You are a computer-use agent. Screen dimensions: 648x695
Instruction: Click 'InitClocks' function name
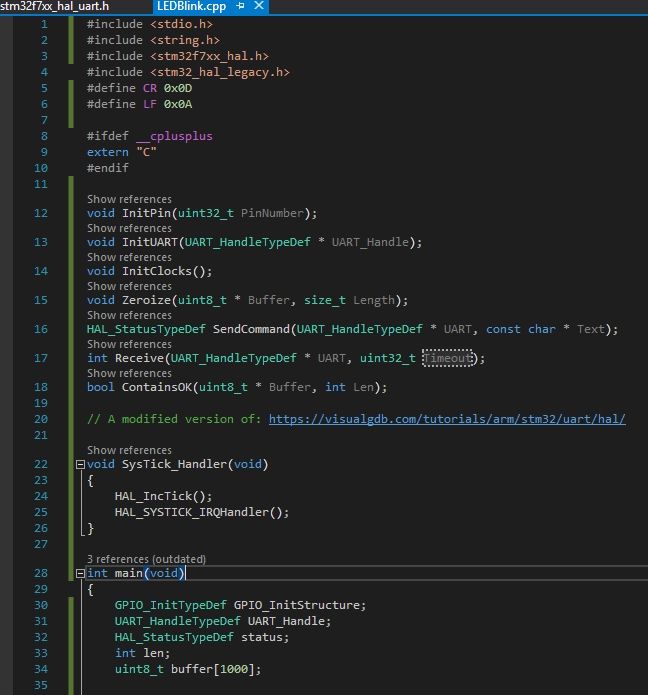[157, 271]
